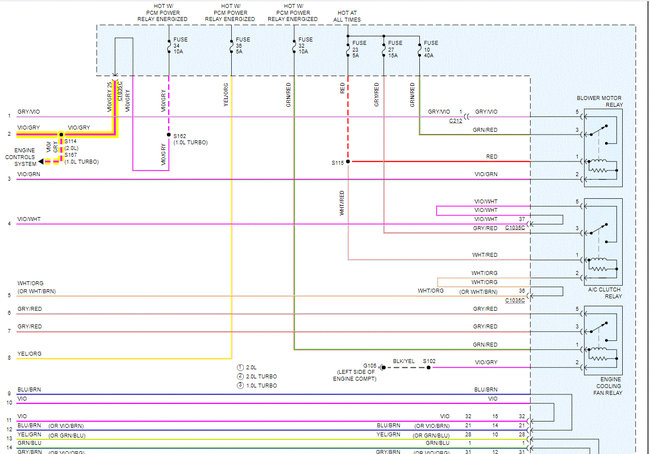Click the underlined C1035C label below pin 36
Image resolution: width=650 pixels, height=454 pixels.
coord(515,300)
